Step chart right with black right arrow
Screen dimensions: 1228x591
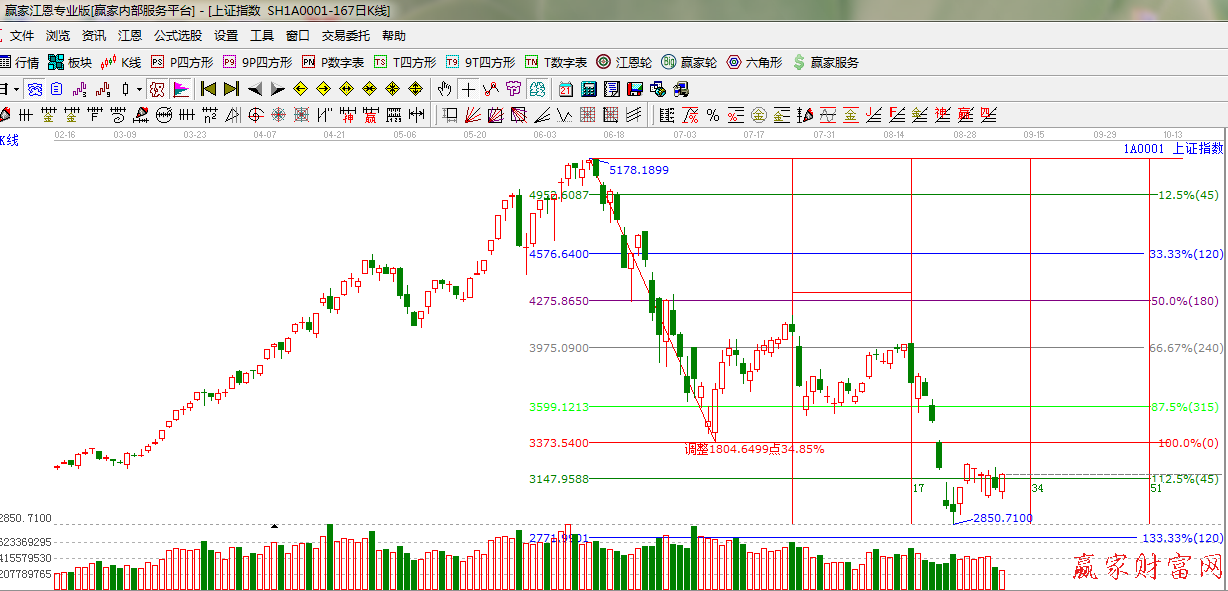(278, 89)
